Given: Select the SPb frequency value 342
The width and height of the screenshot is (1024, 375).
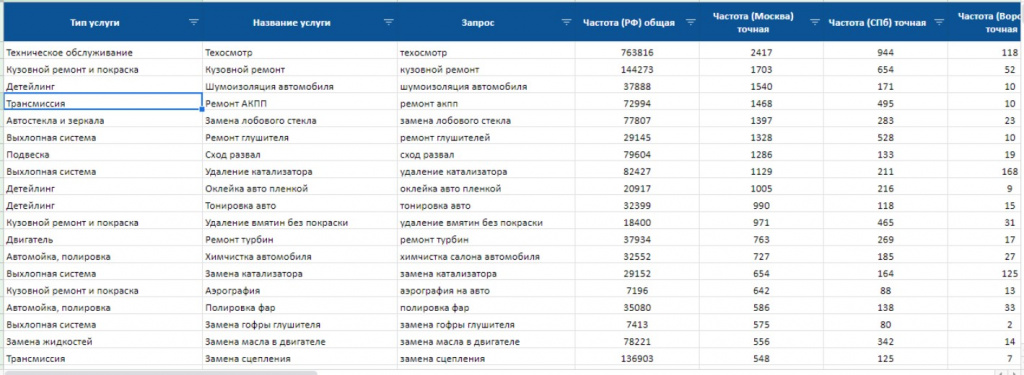Looking at the screenshot, I should (x=885, y=341).
